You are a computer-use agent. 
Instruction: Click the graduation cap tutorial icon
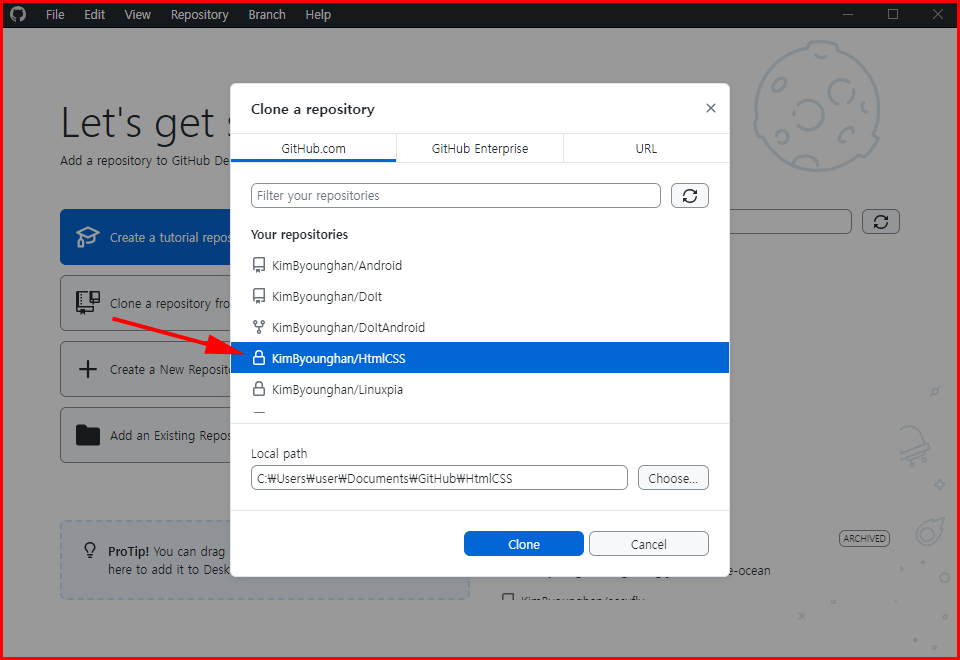[88, 237]
